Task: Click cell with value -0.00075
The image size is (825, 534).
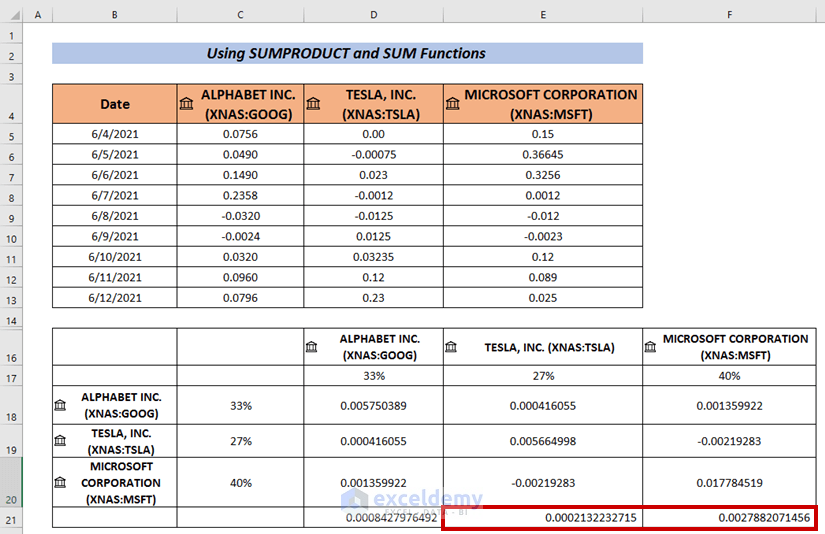Action: click(x=374, y=155)
